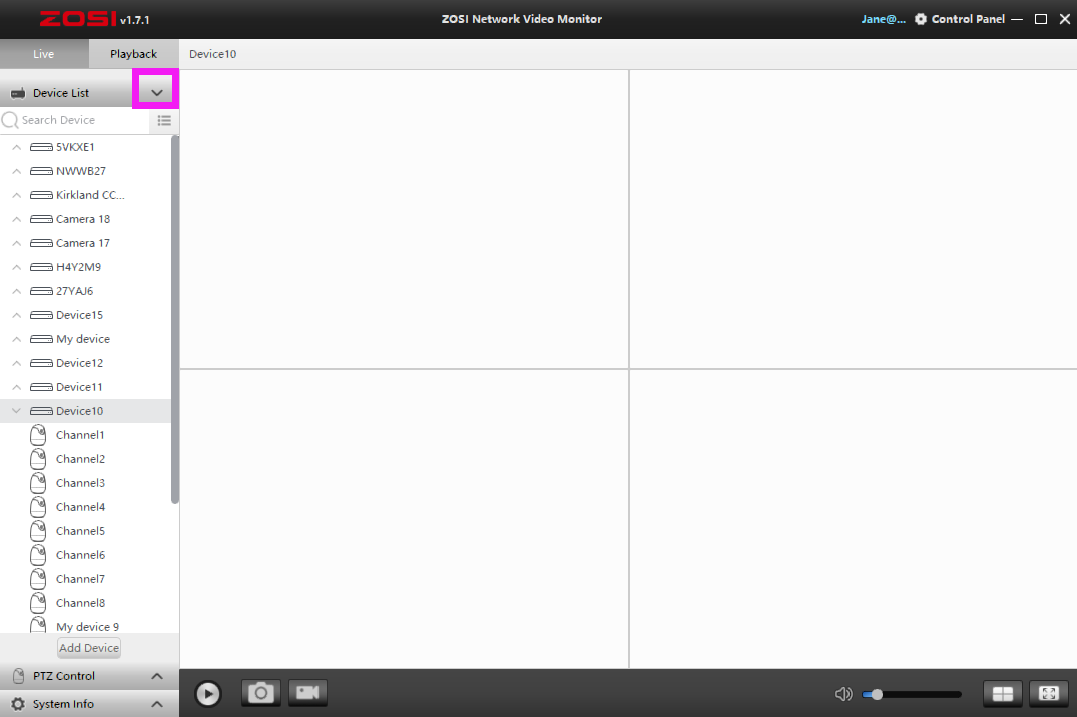Switch to the Live tab
Viewport: 1077px width, 717px height.
(43, 54)
